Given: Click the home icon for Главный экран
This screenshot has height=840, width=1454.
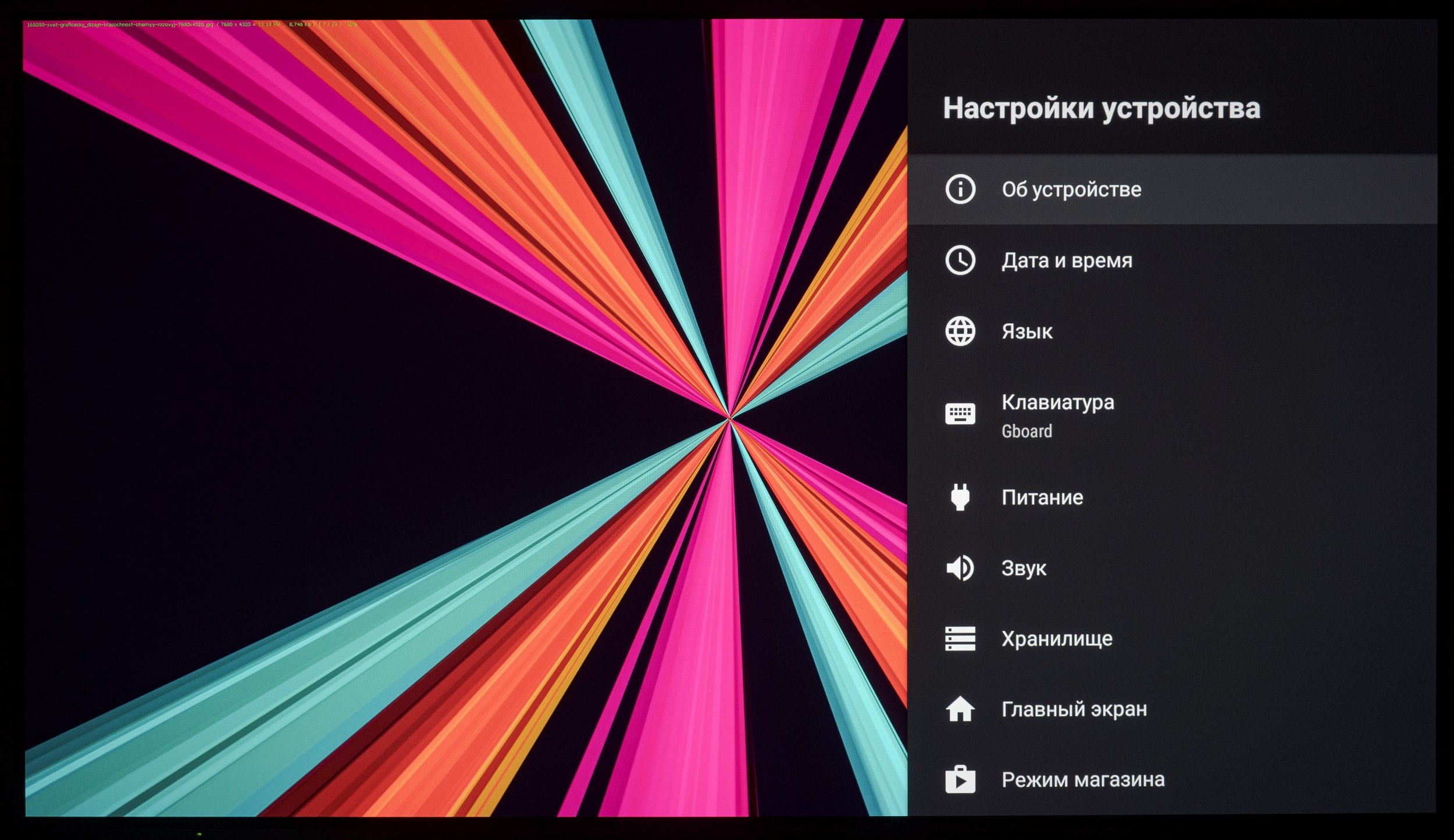Looking at the screenshot, I should (x=960, y=709).
